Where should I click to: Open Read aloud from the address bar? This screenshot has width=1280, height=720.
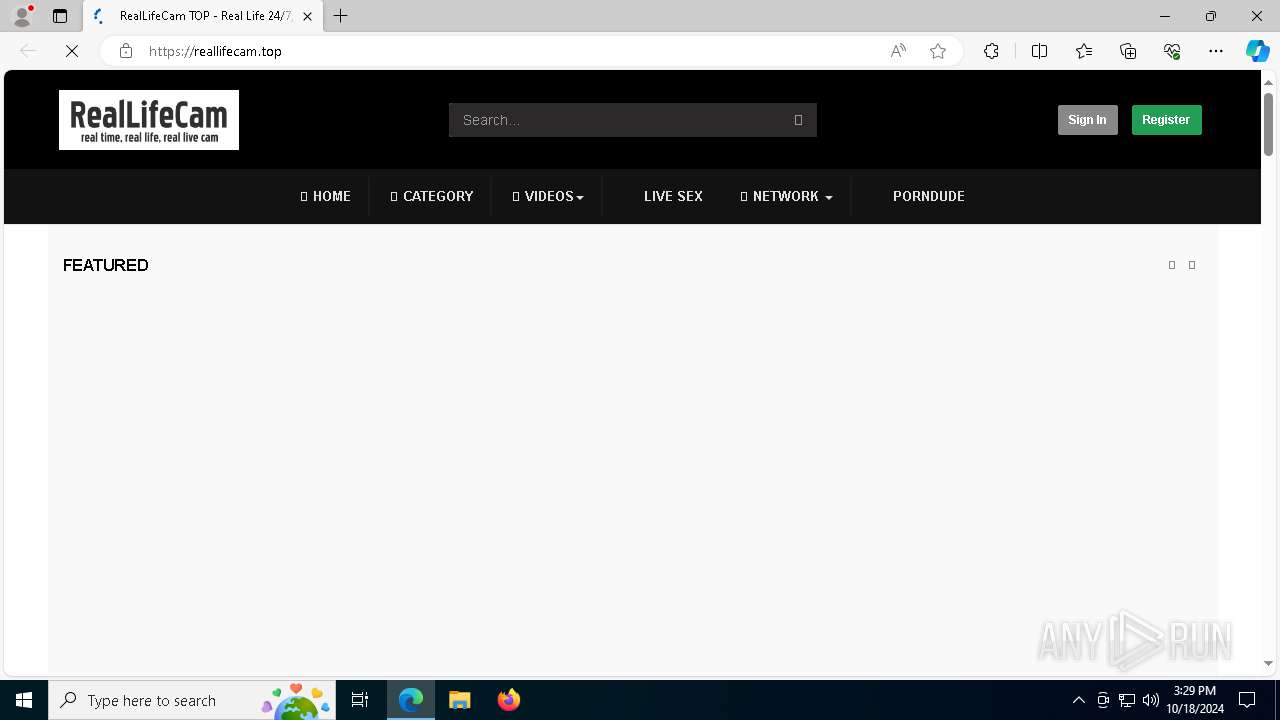(x=898, y=51)
